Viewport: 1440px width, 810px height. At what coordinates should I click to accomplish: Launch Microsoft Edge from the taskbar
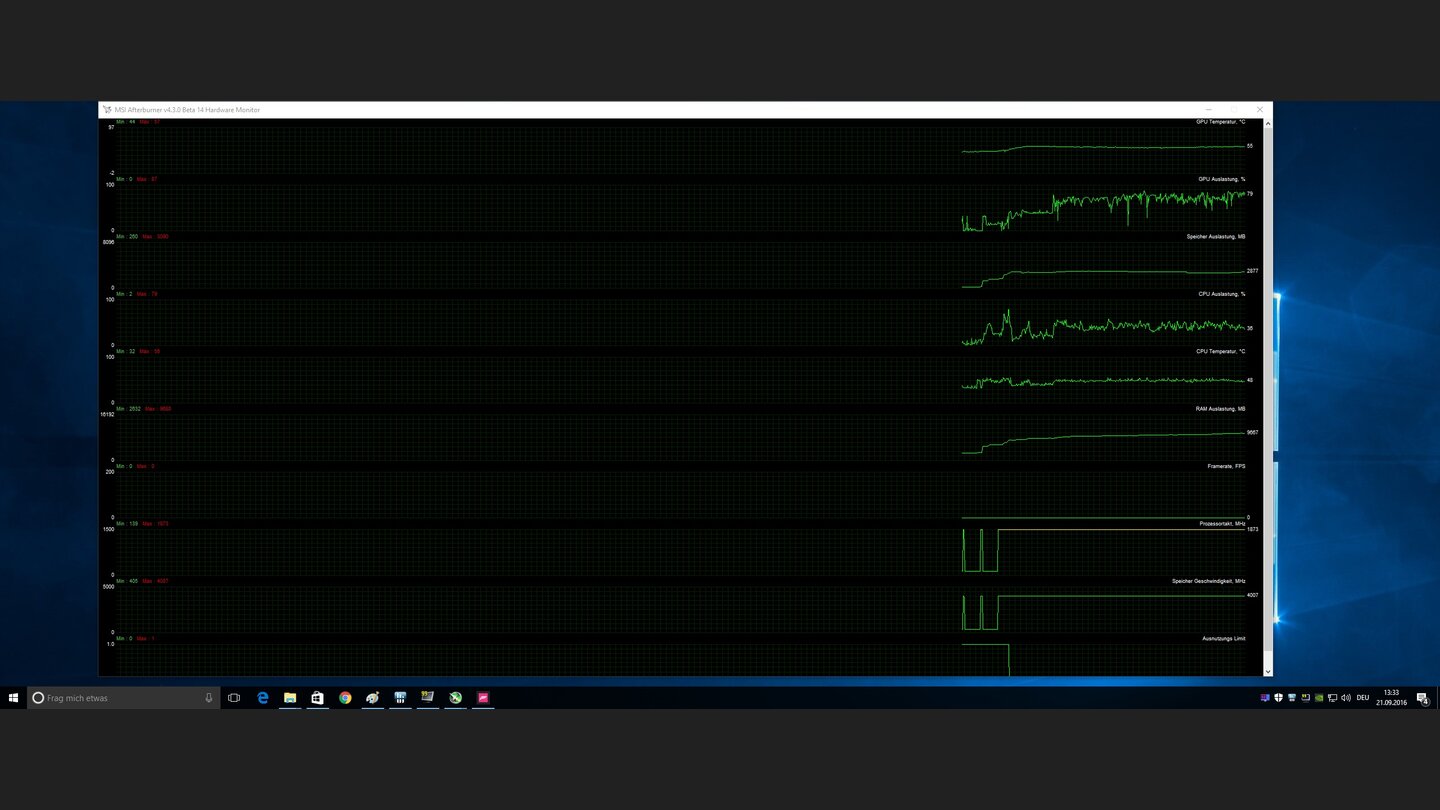(x=263, y=698)
